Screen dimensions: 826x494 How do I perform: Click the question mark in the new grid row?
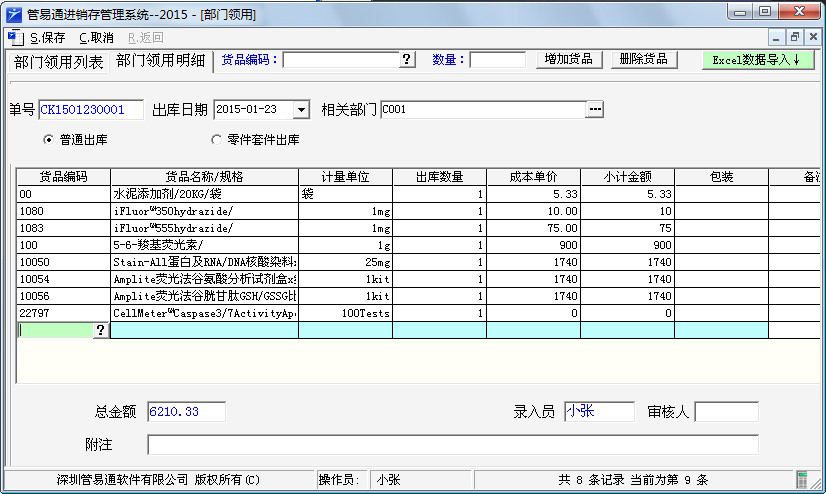point(101,331)
